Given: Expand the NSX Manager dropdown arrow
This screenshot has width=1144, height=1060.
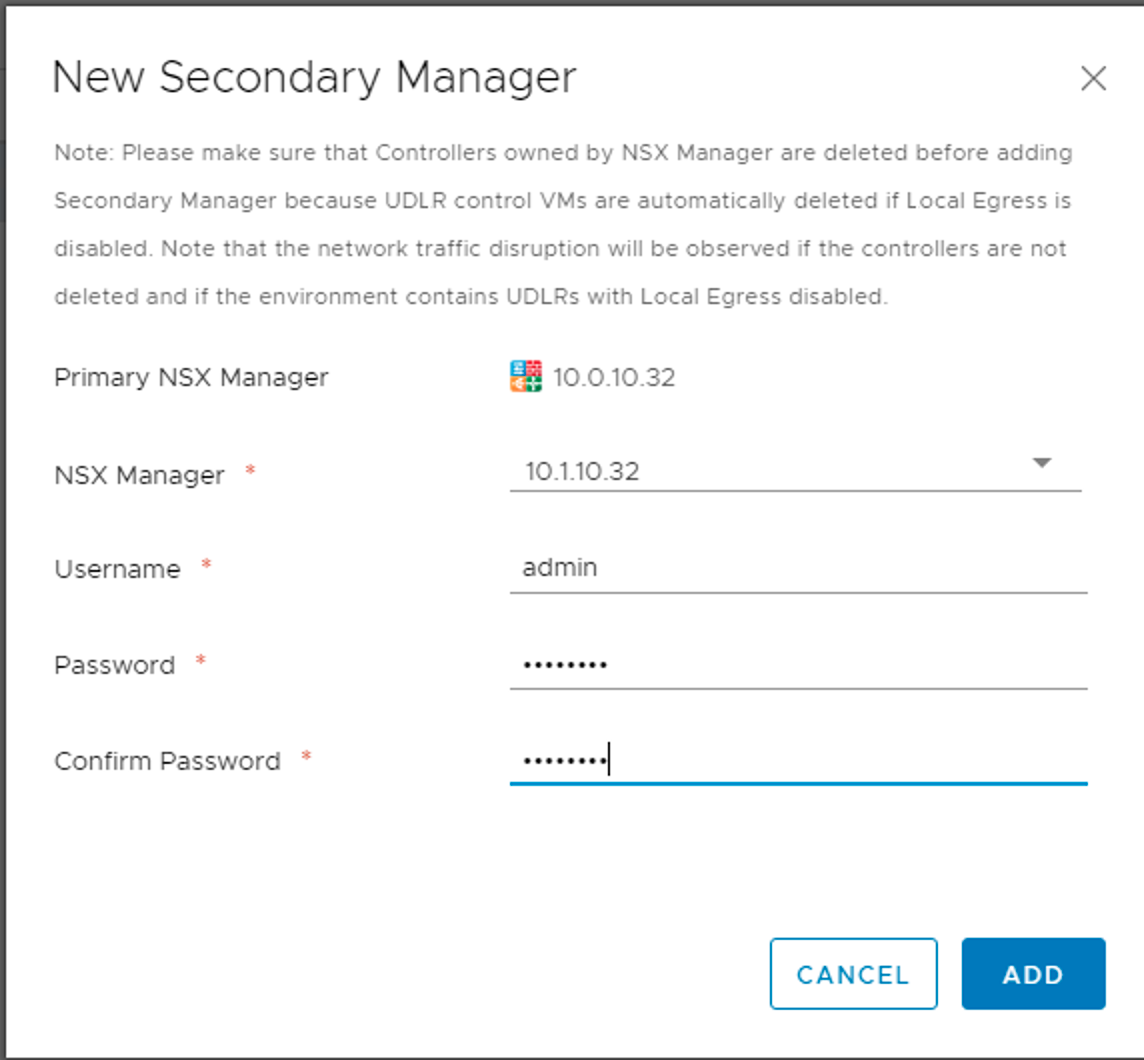Looking at the screenshot, I should pyautogui.click(x=1041, y=463).
